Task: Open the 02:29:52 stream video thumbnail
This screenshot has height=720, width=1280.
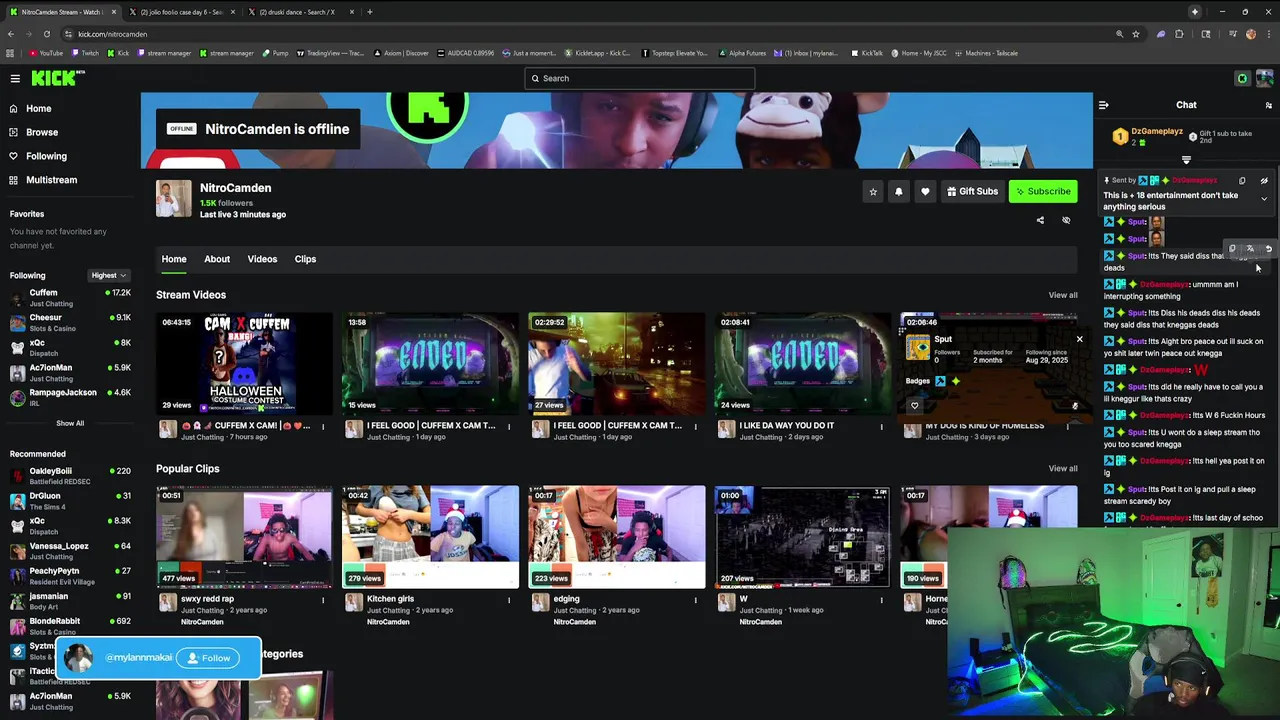Action: [x=616, y=363]
